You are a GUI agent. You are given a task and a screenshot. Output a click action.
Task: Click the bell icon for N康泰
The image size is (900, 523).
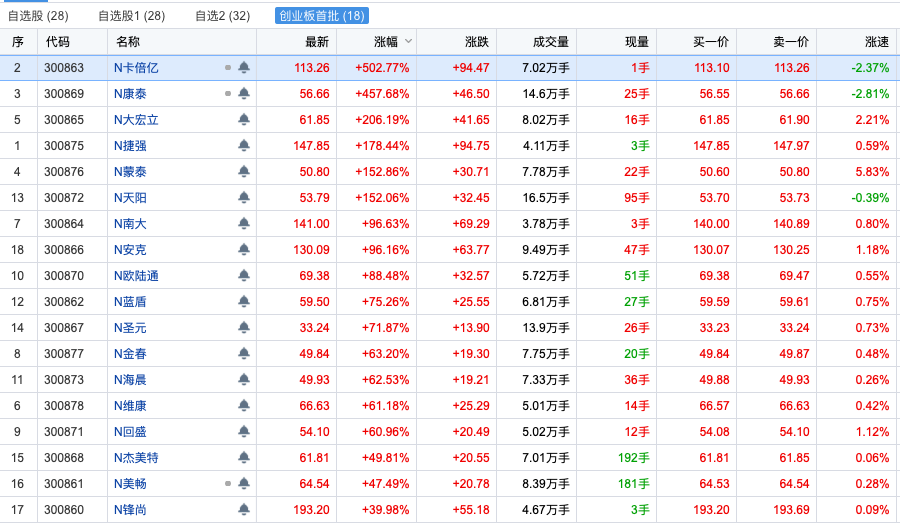(244, 94)
